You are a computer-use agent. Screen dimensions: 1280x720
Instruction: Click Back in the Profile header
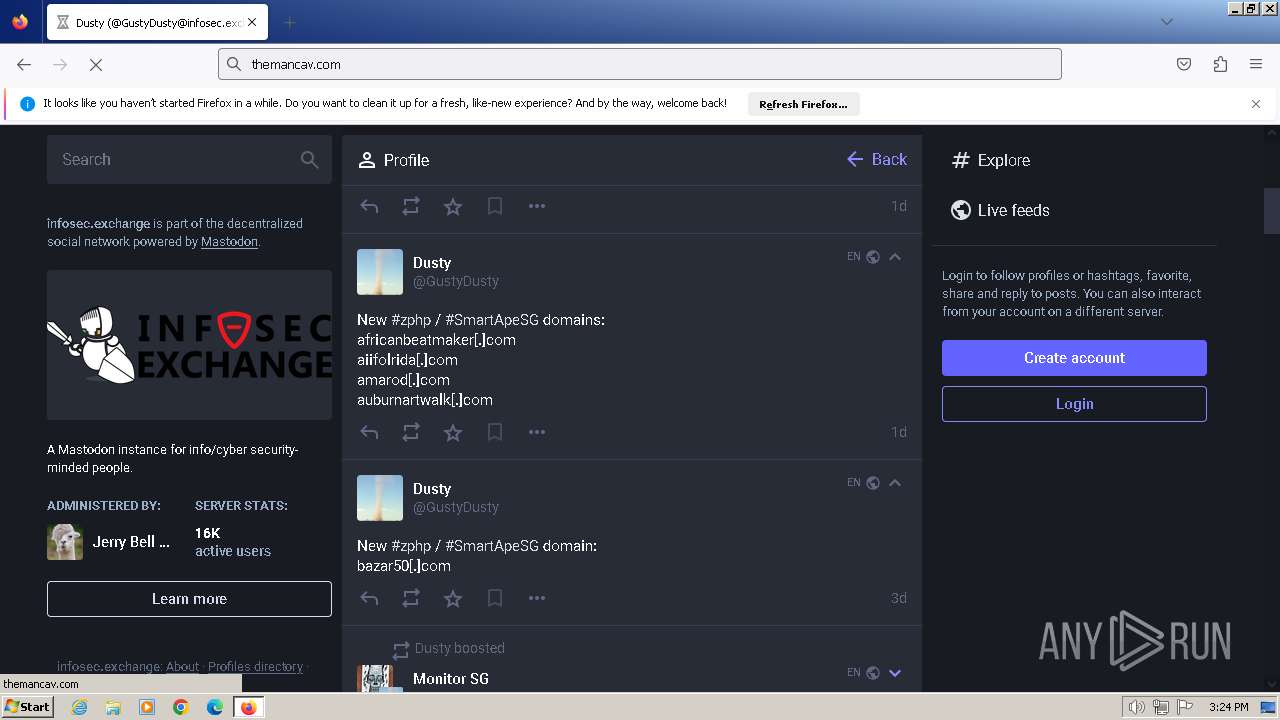point(877,159)
